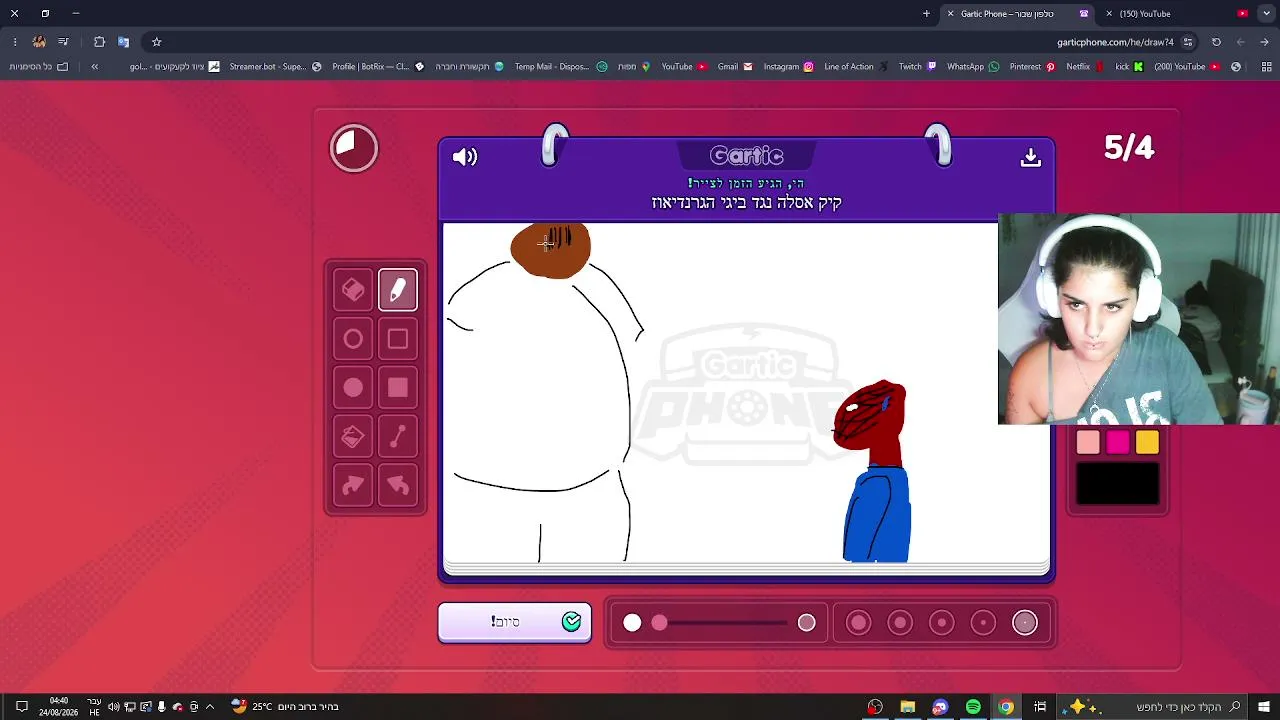Select the eraser tool
Screen dimensions: 1280x720
coord(353,290)
